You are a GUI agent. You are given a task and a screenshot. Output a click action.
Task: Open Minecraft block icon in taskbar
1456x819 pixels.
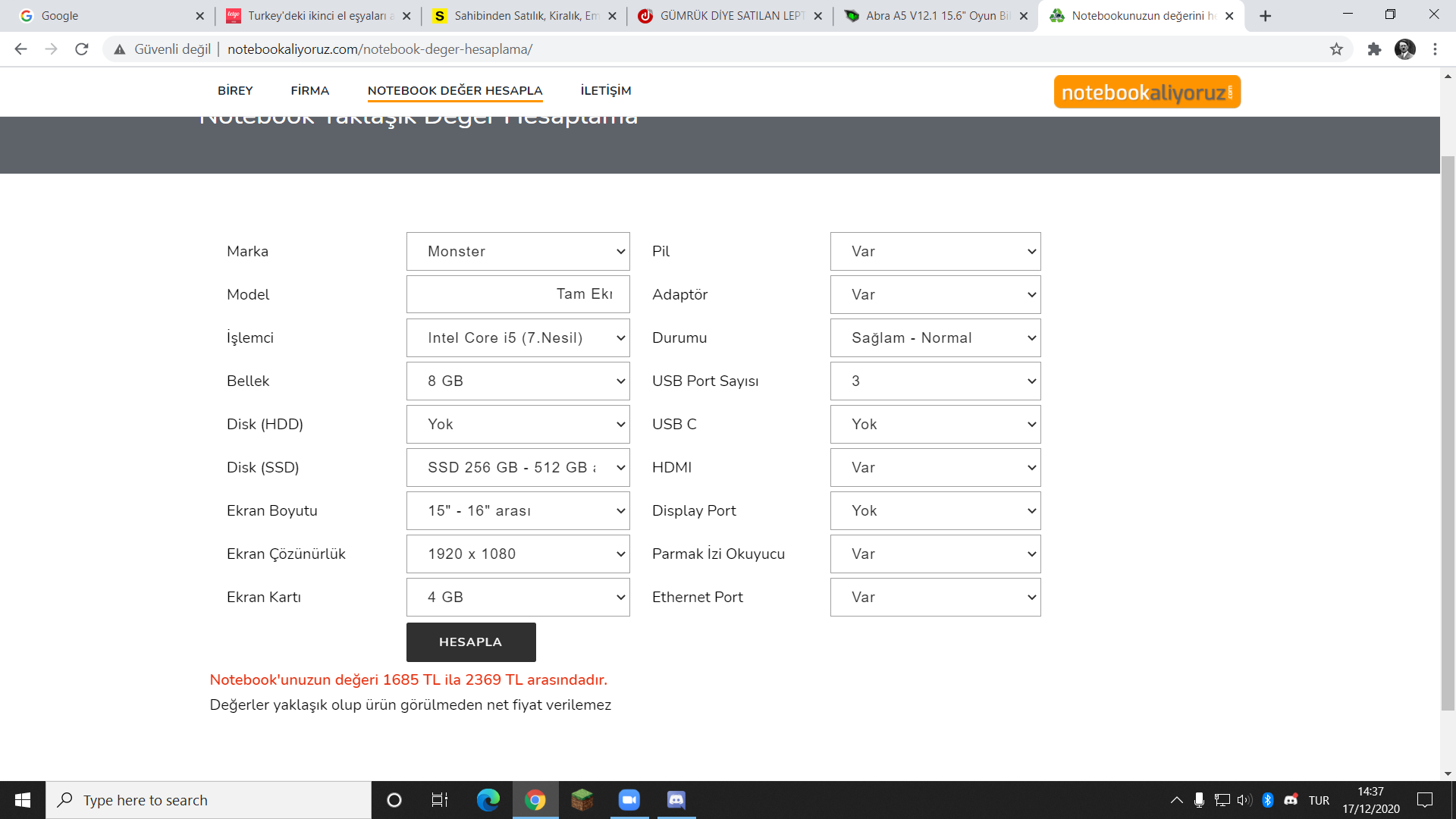[582, 800]
